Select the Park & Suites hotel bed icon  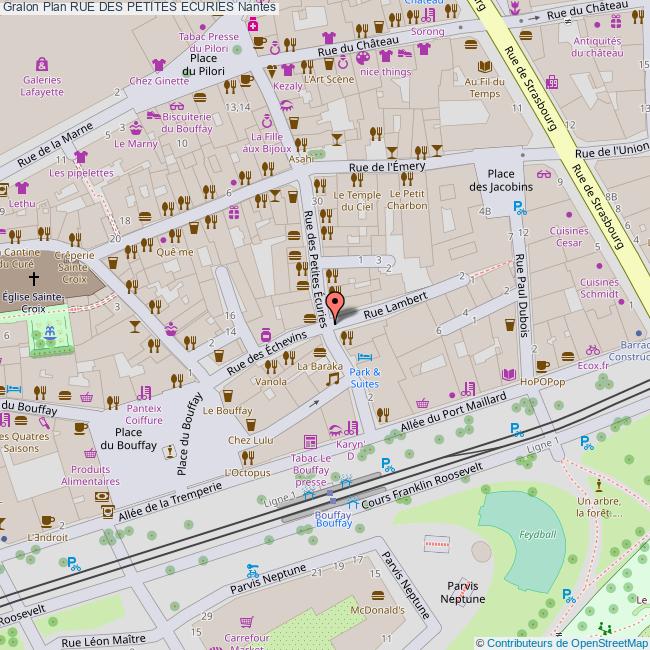(x=365, y=357)
